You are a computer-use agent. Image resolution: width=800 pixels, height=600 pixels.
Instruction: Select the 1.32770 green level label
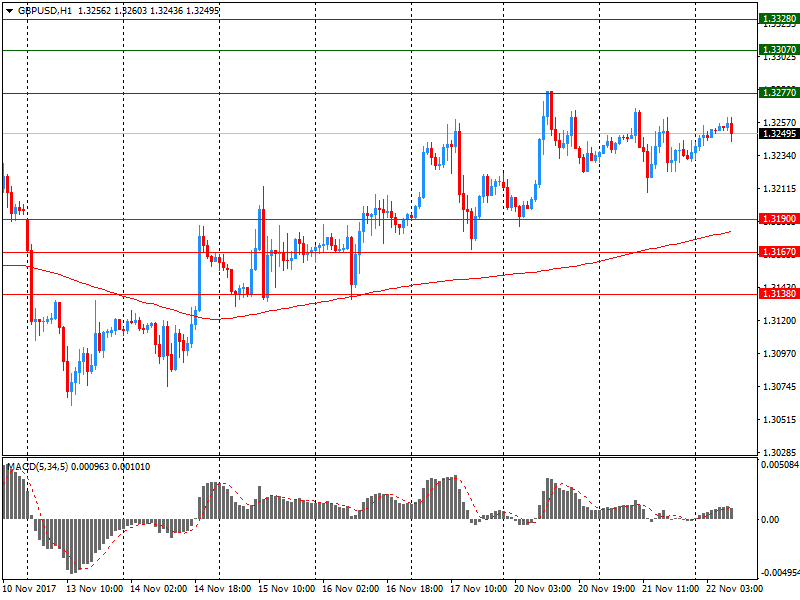pyautogui.click(x=779, y=93)
